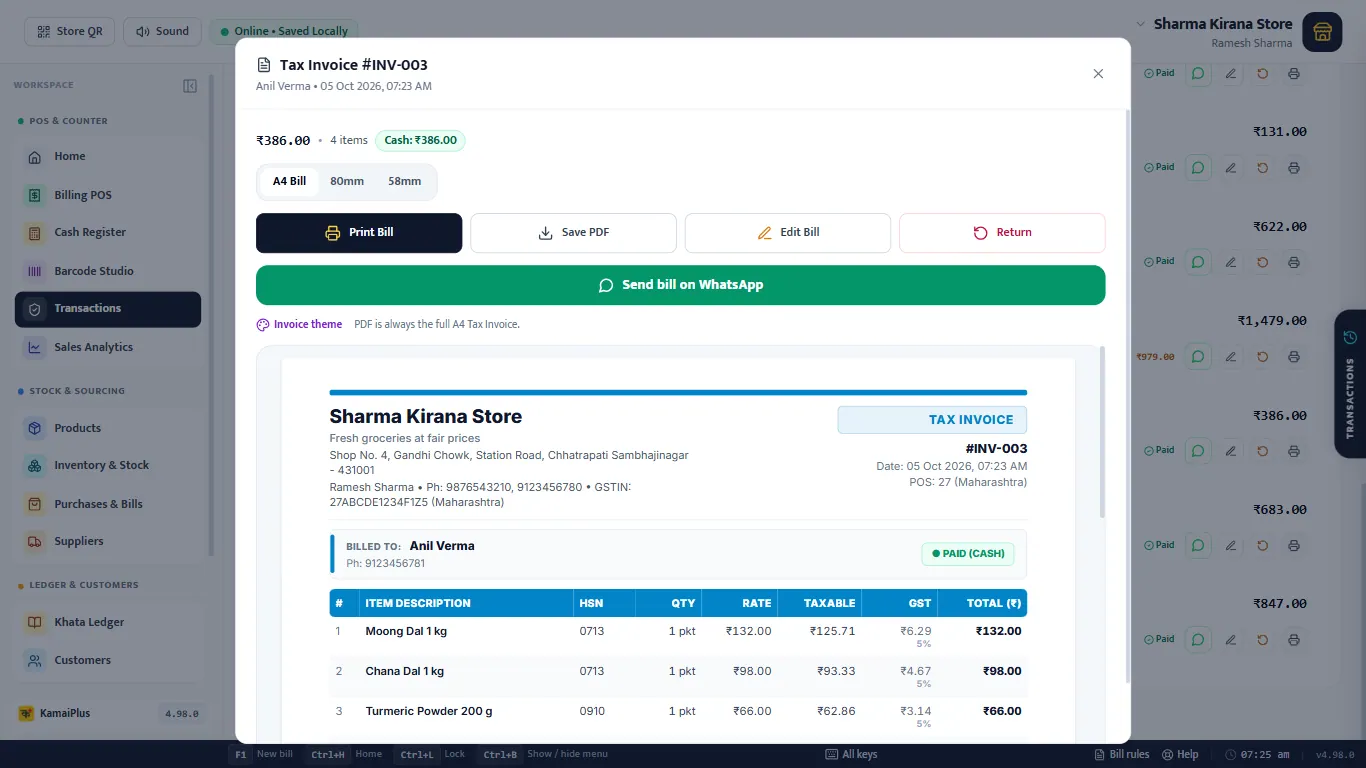This screenshot has width=1366, height=768.
Task: Open the vertical Transactions side tab
Action: pyautogui.click(x=1350, y=384)
